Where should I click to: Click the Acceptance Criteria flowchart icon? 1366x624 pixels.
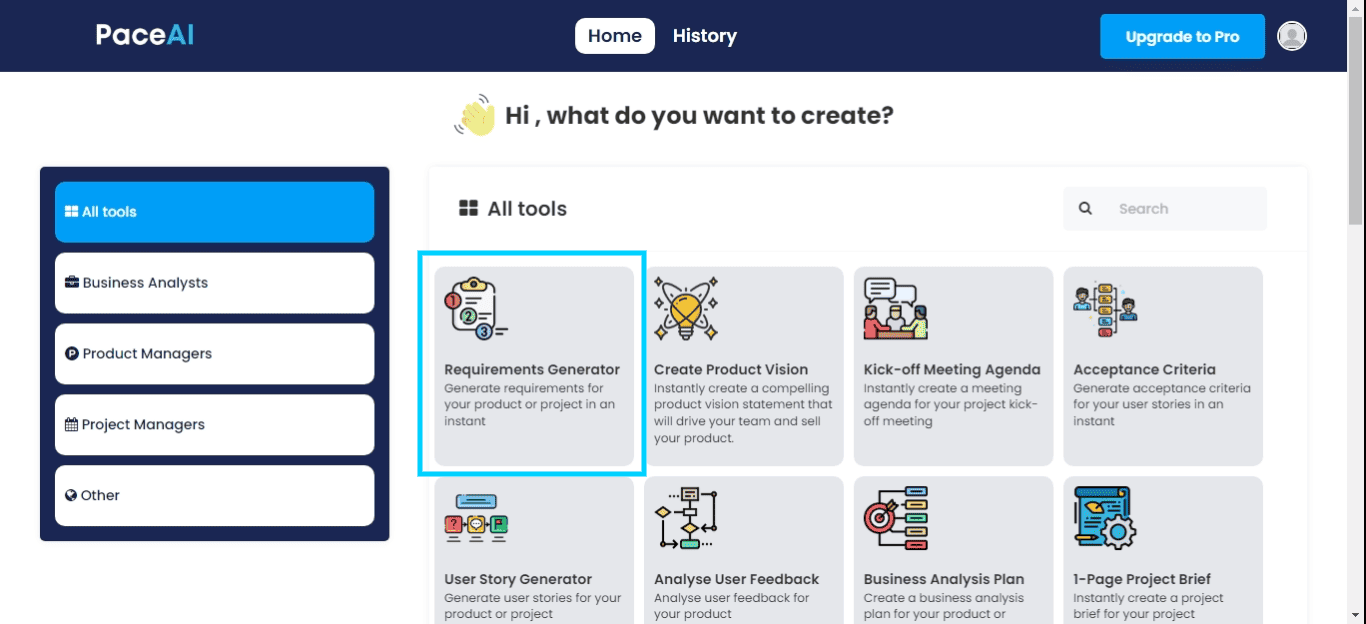click(x=1103, y=307)
